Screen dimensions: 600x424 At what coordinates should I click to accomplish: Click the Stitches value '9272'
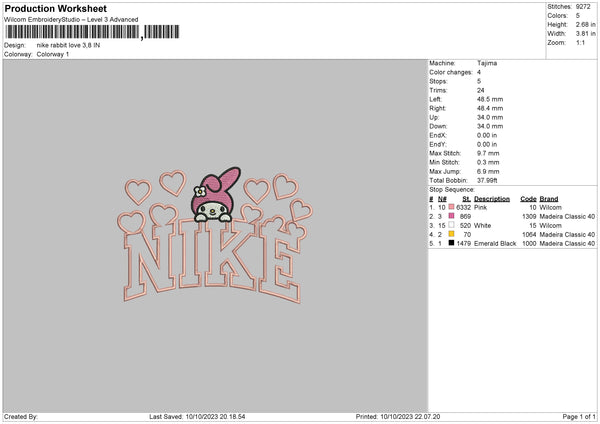click(x=583, y=7)
